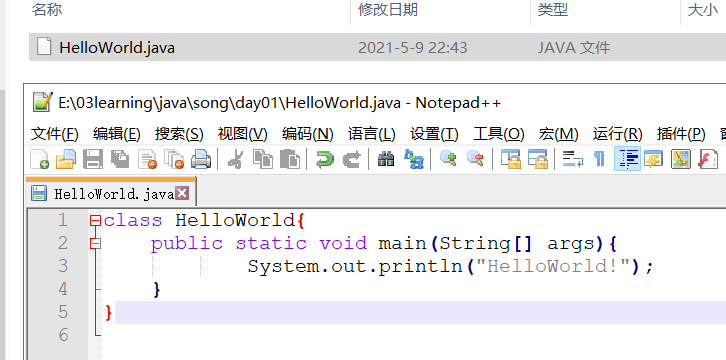Screen dimensions: 726x360
Task: Click the "HelloWorld!" string literal
Action: [x=554, y=267]
